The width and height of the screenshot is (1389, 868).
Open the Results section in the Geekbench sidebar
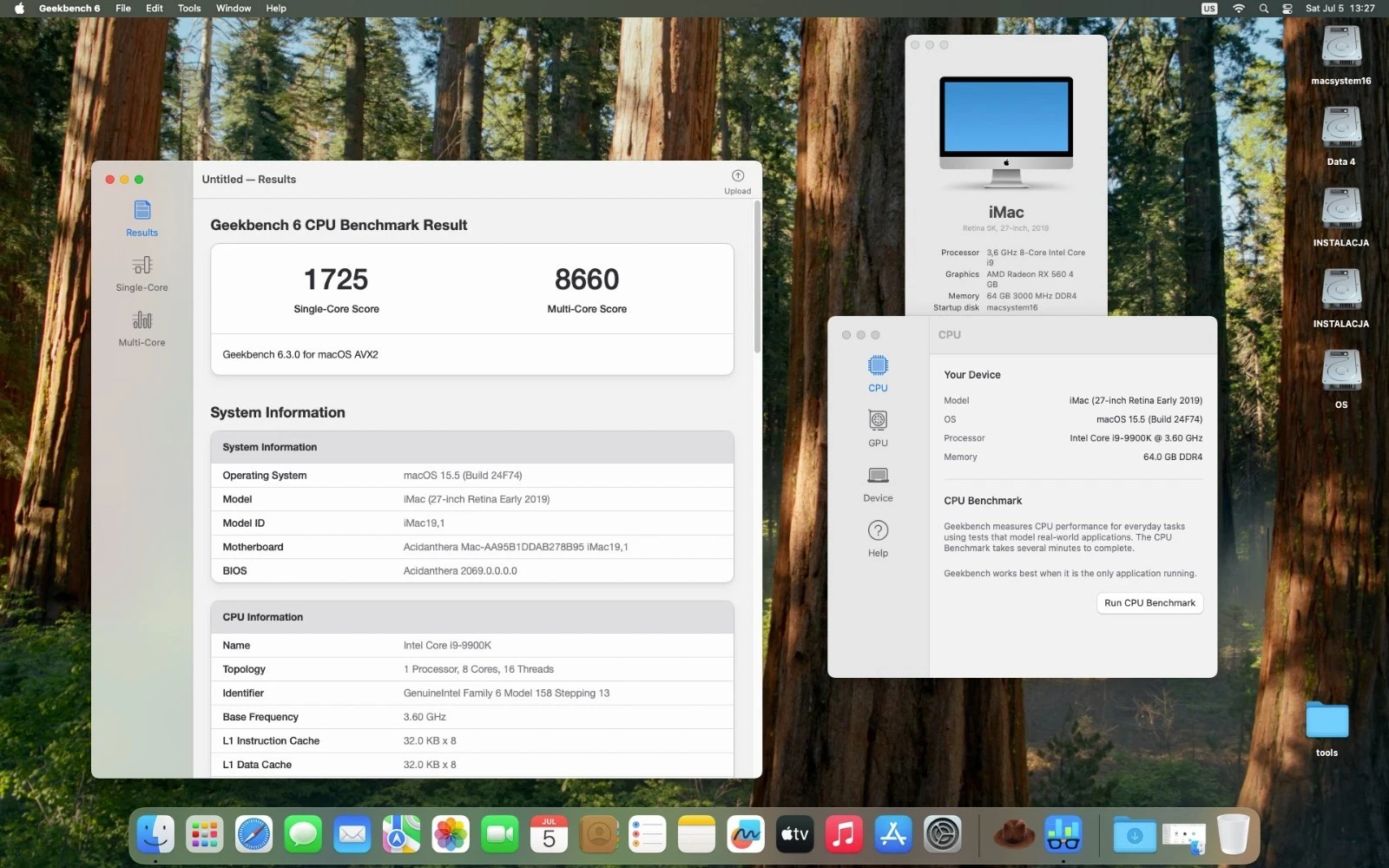tap(142, 218)
